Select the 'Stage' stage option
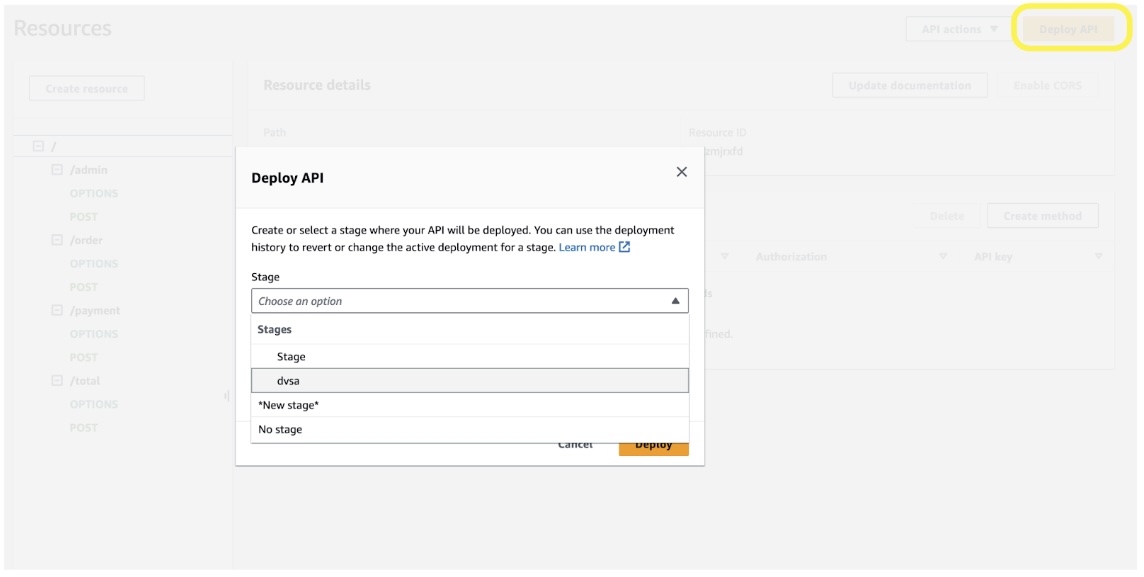The image size is (1144, 577). [470, 357]
